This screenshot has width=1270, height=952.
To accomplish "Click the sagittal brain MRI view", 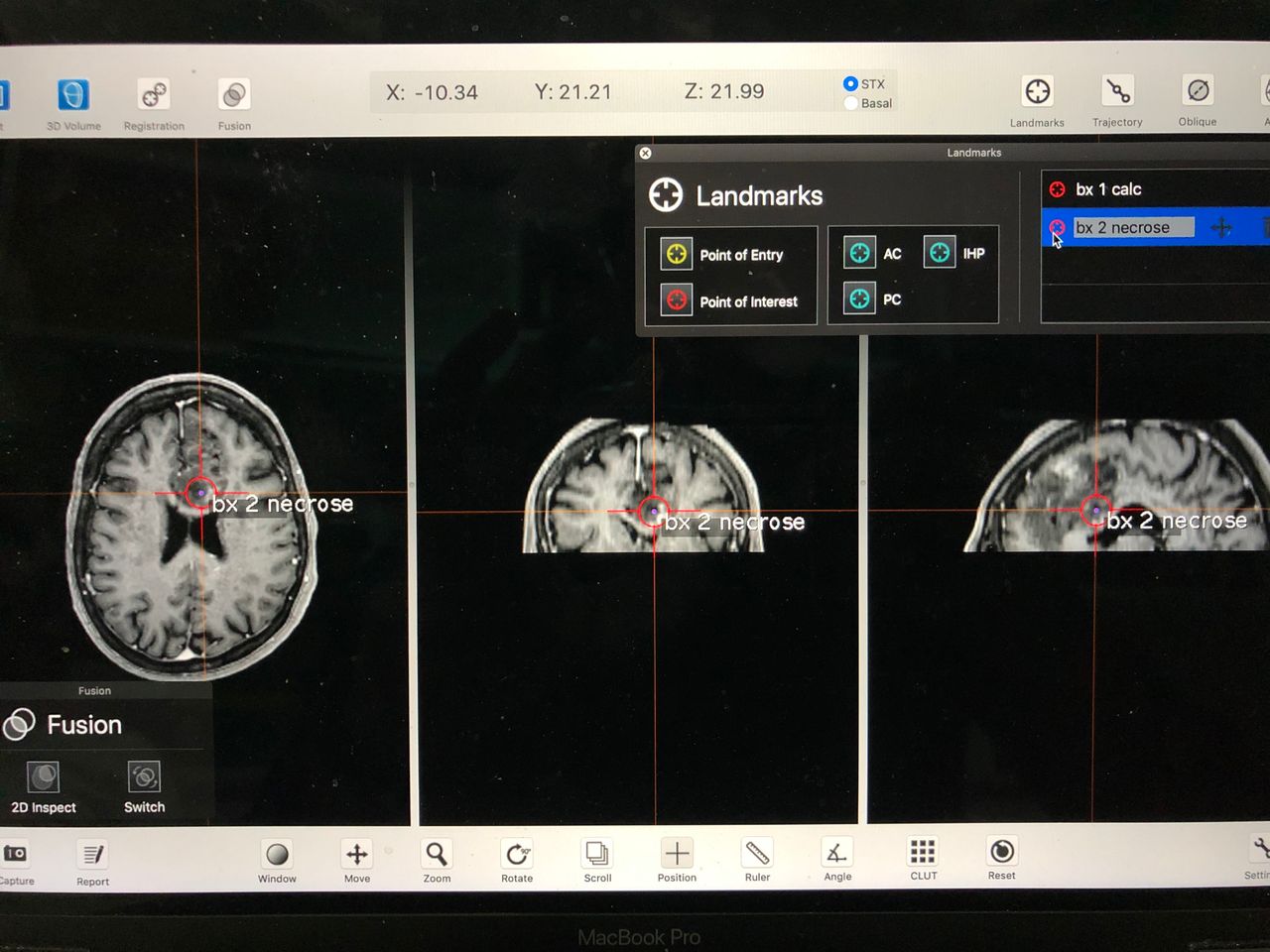I will pyautogui.click(x=1116, y=486).
